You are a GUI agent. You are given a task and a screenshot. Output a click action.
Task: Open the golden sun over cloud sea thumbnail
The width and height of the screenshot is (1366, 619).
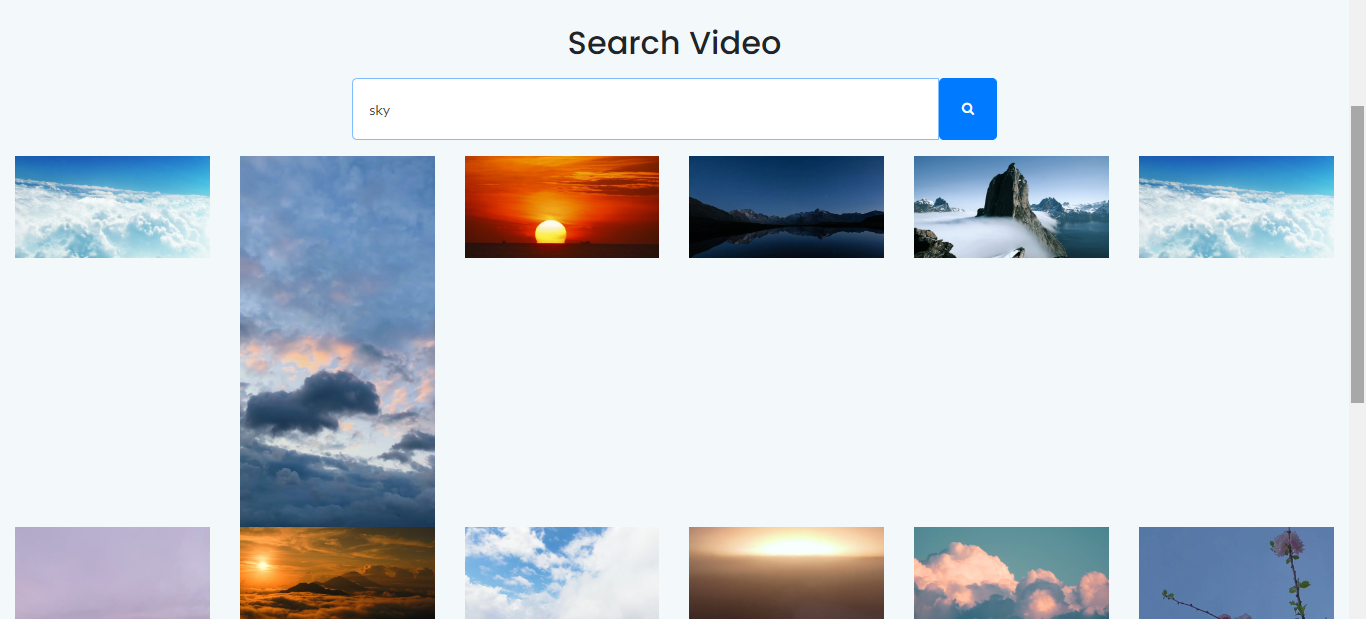(337, 573)
